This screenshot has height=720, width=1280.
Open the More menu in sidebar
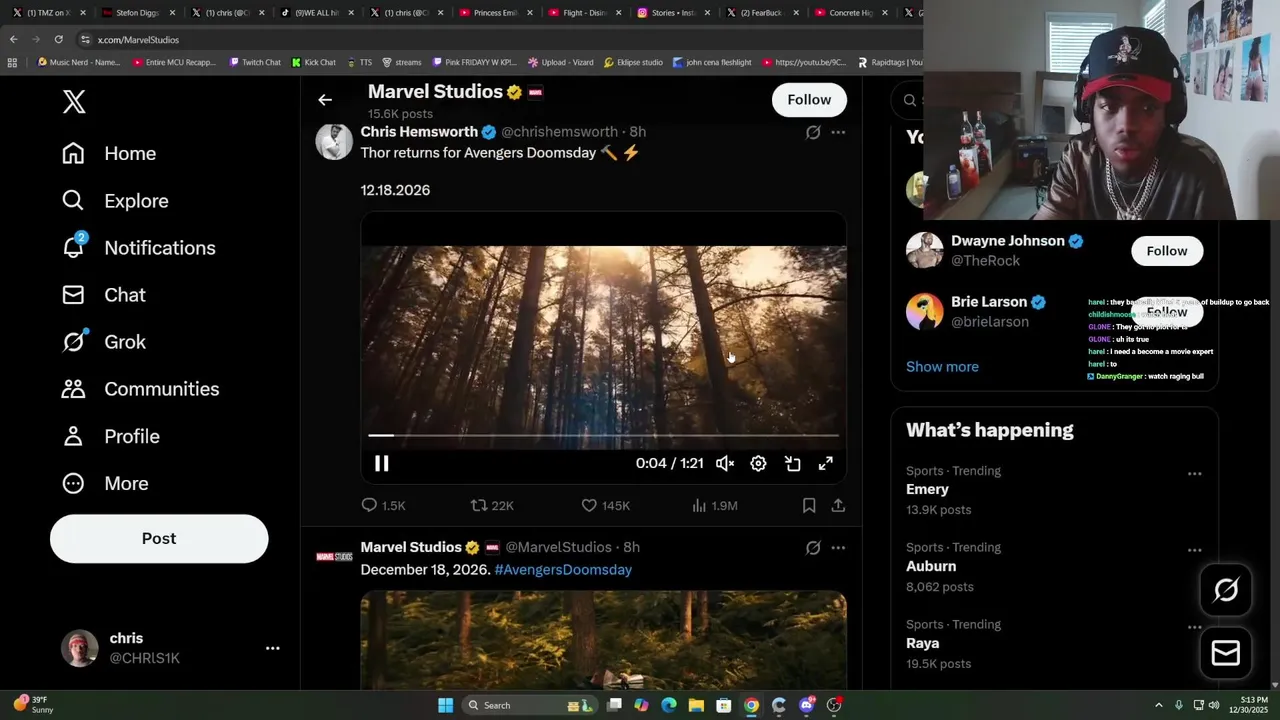pyautogui.click(x=104, y=483)
